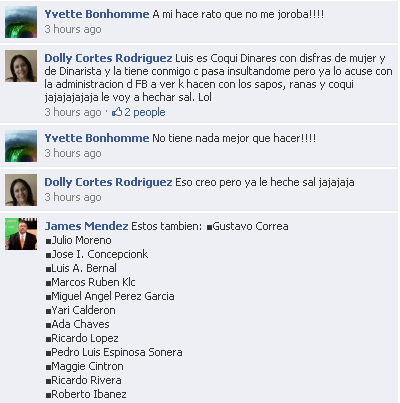Click Yvette's avatar beside 'A mi hace rato' comment

21,22
